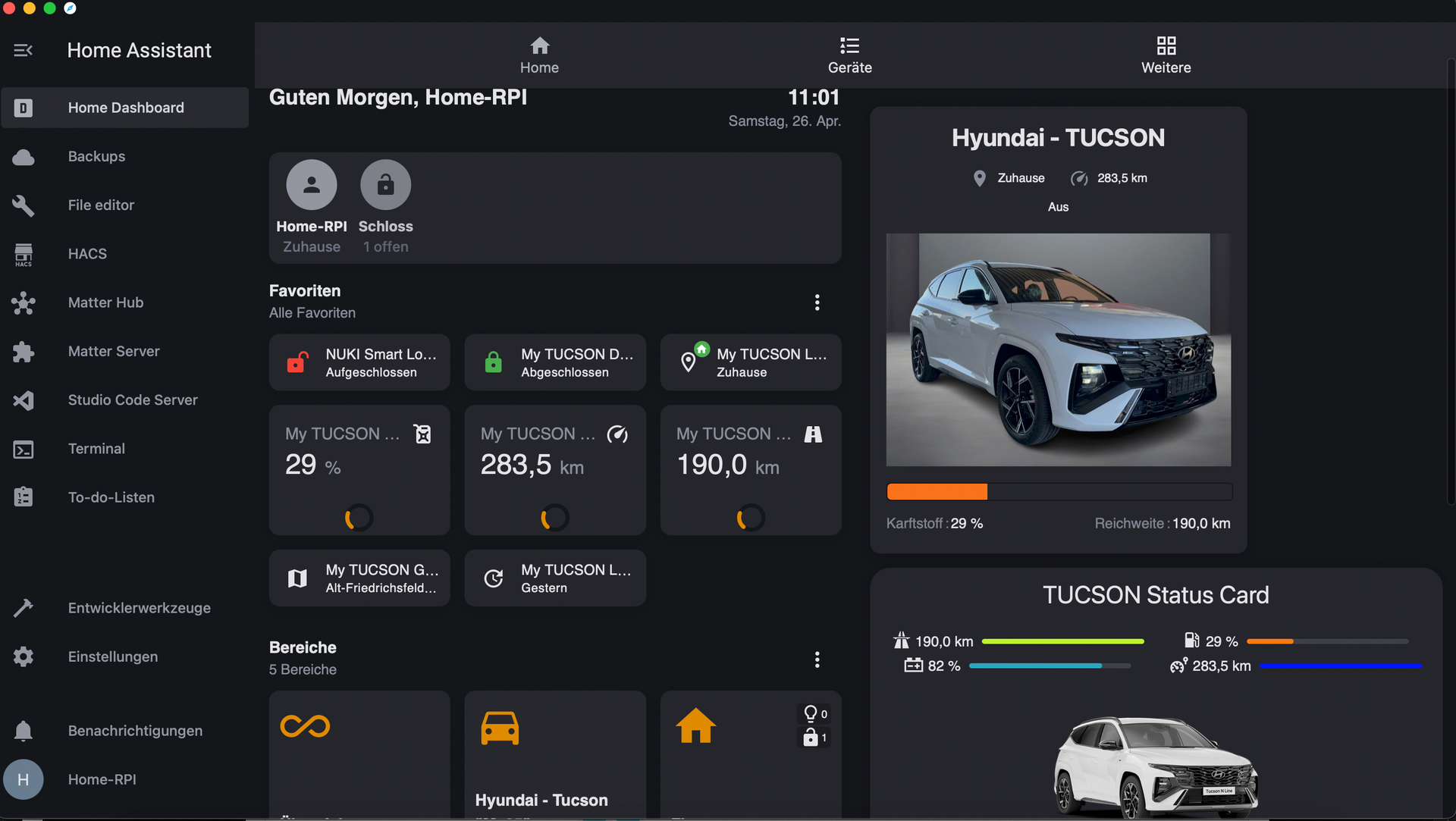Click the 'Alle Favoriten' subtitle
Screen dimensions: 1456x821
pos(312,313)
